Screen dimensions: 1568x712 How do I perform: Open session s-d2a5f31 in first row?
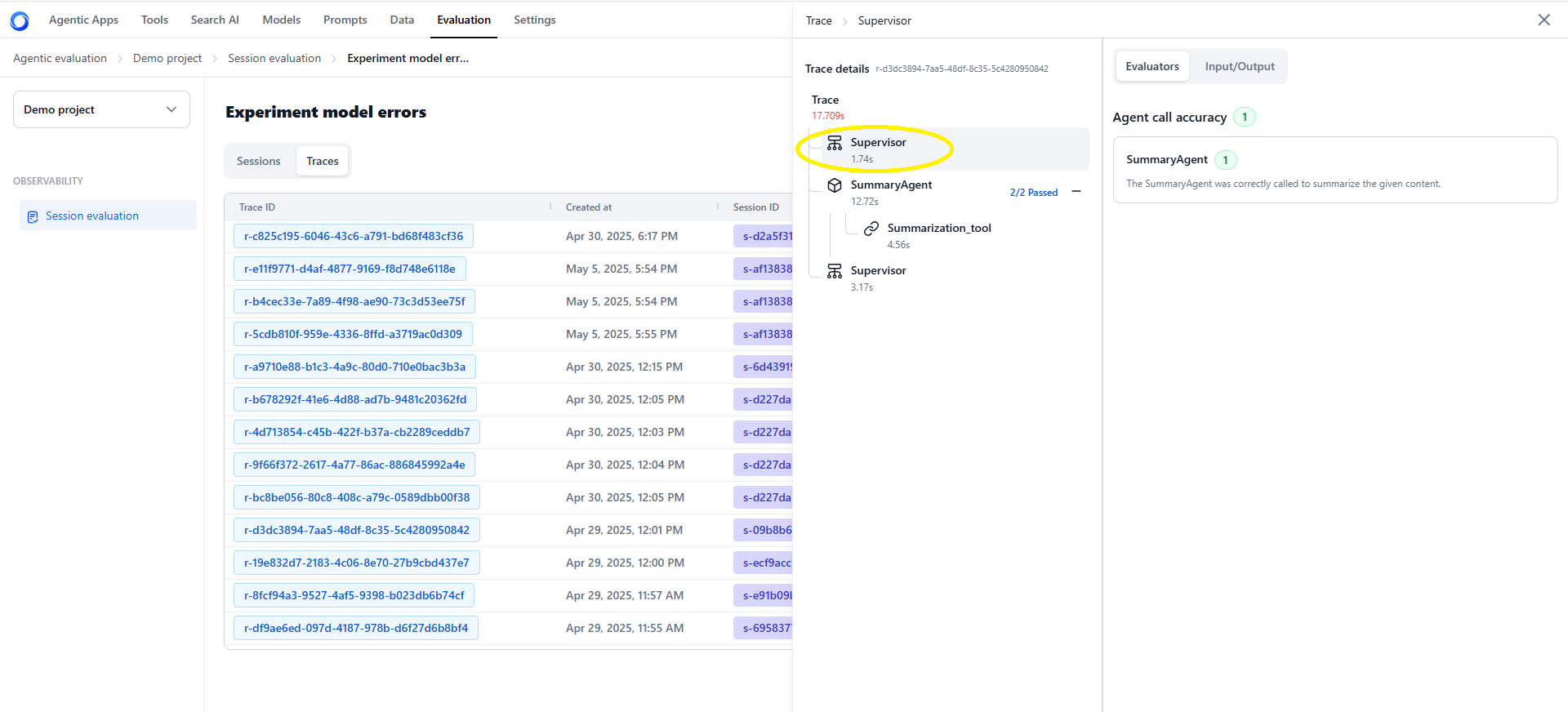[x=763, y=236]
